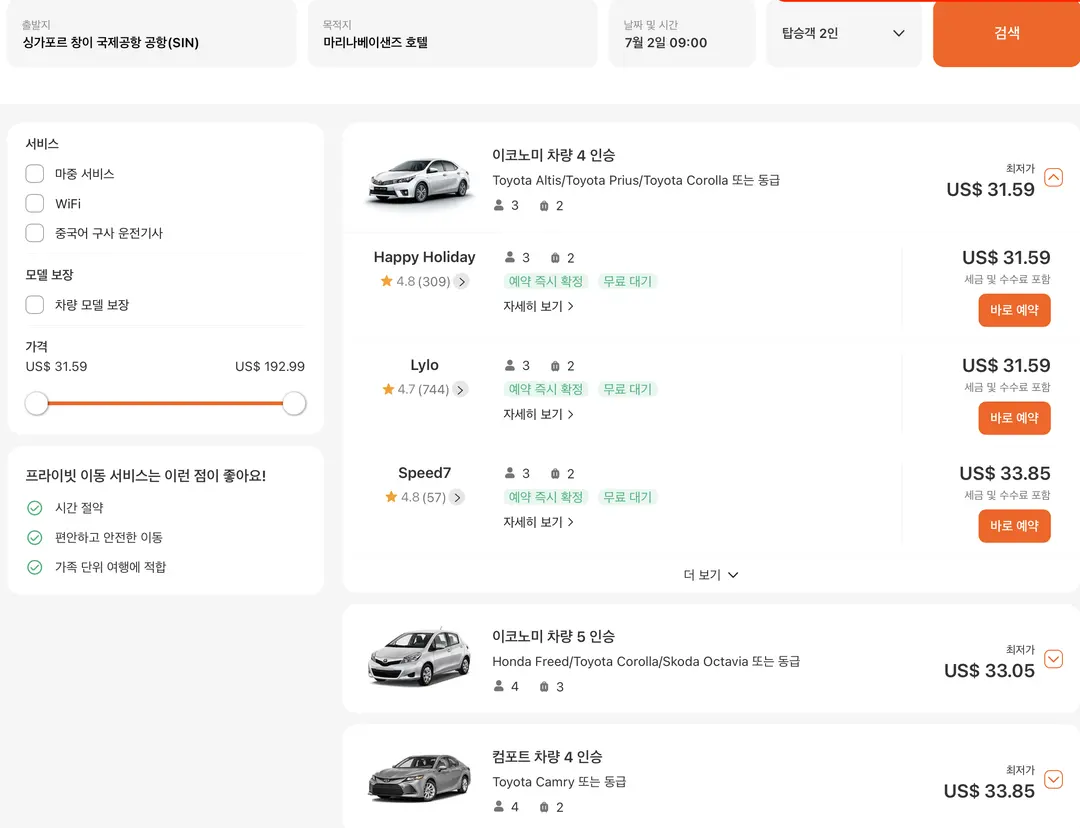Select the white Toyota Altis car image
Viewport: 1080px width, 828px height.
419,181
